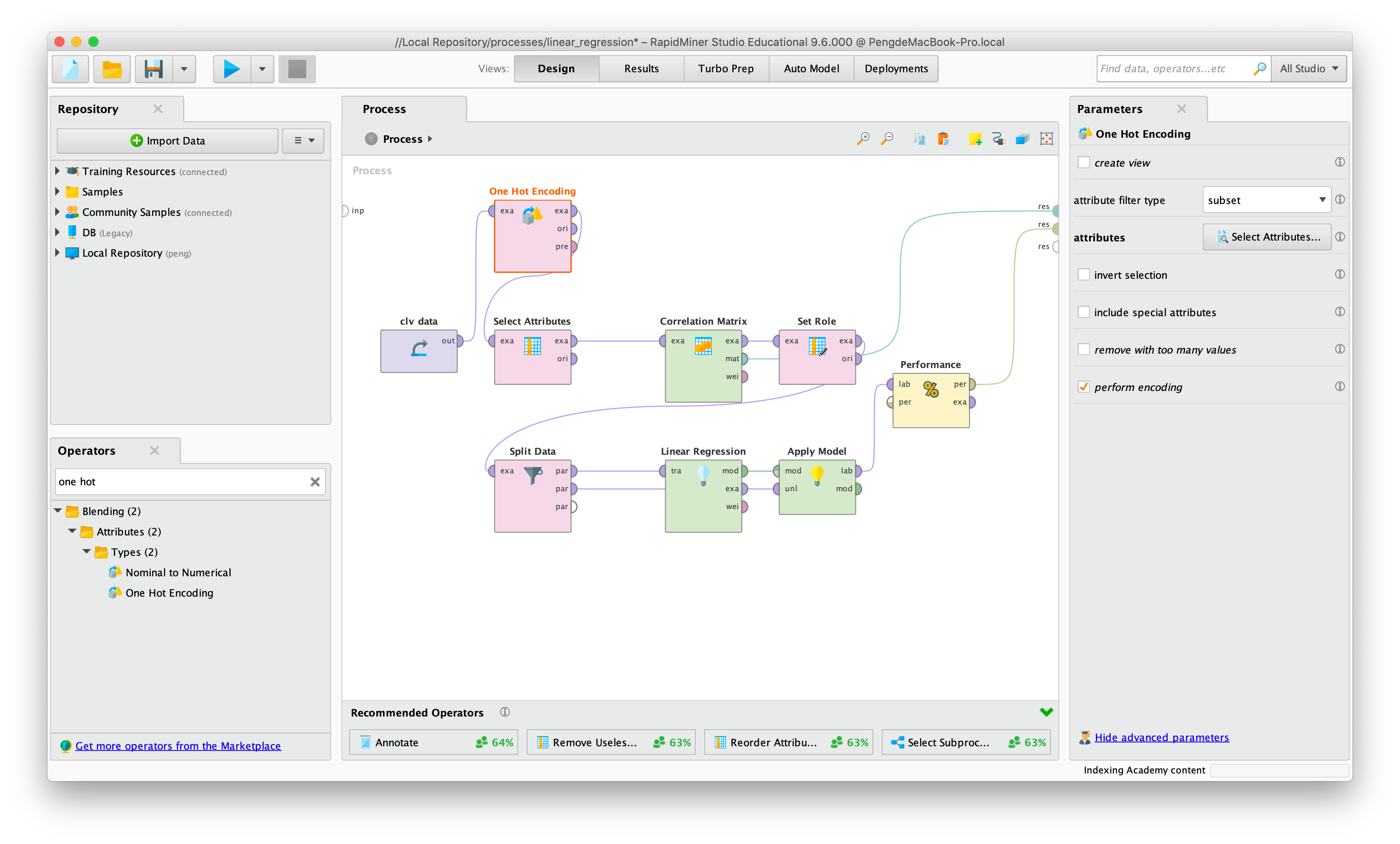Add recommended Annotate operator
1400x844 pixels.
pyautogui.click(x=434, y=742)
